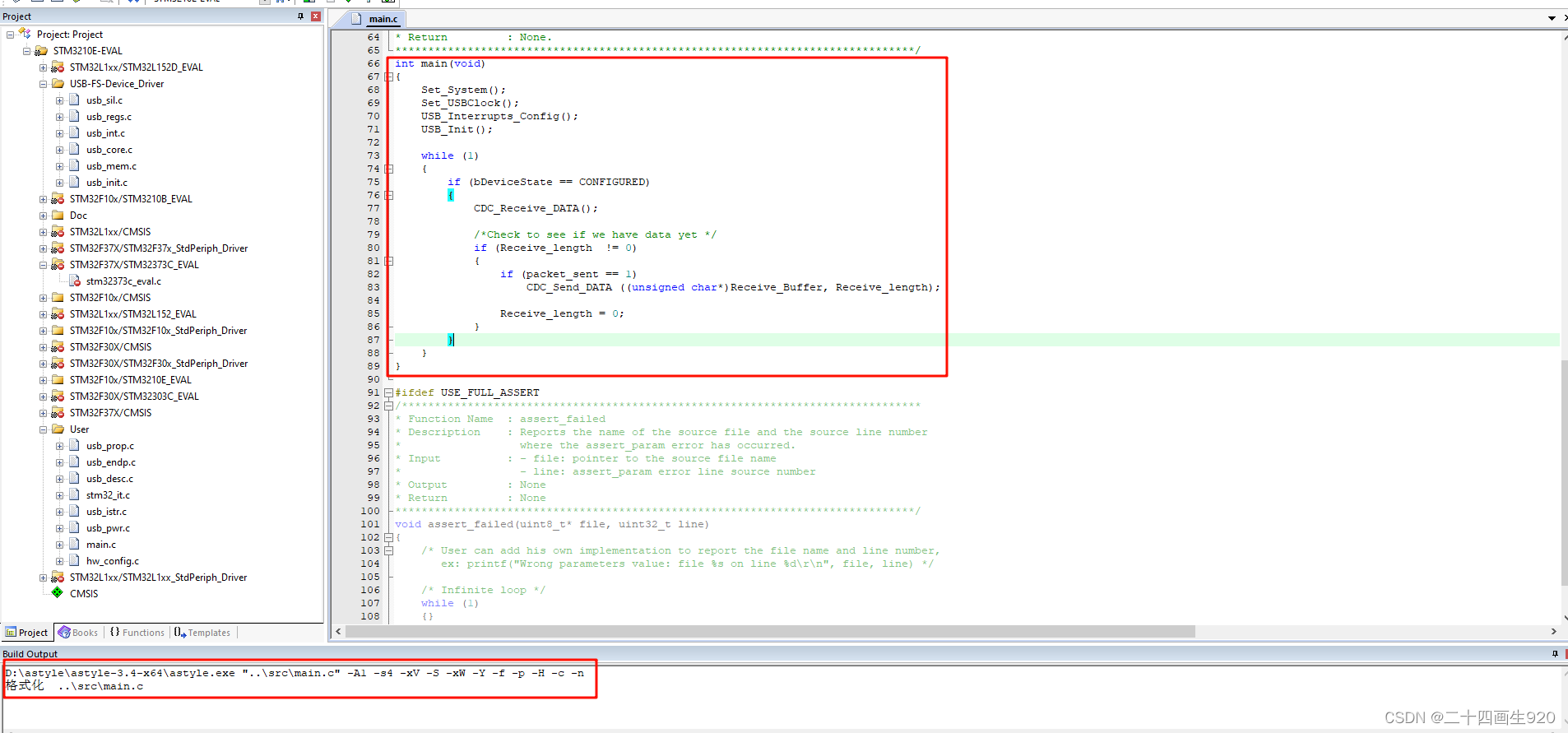Select usb_mem.c in the project tree
This screenshot has width=1568, height=733.
click(111, 166)
